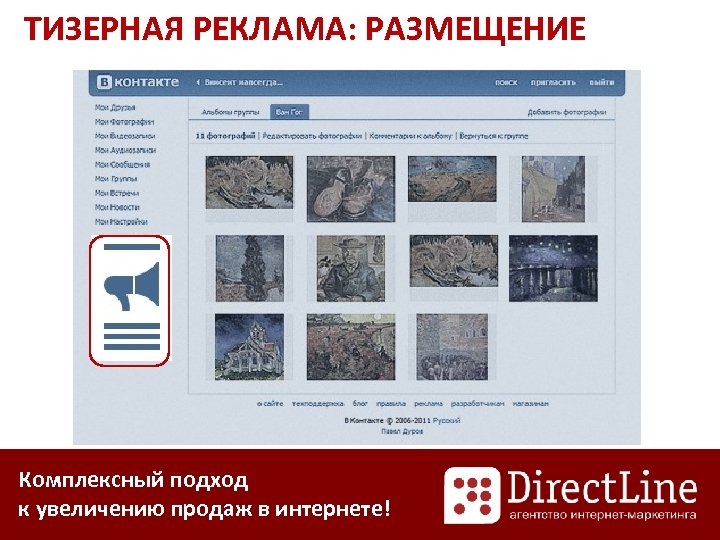Open the DirectLine agency logo
720x540 pixels.
coord(571,495)
